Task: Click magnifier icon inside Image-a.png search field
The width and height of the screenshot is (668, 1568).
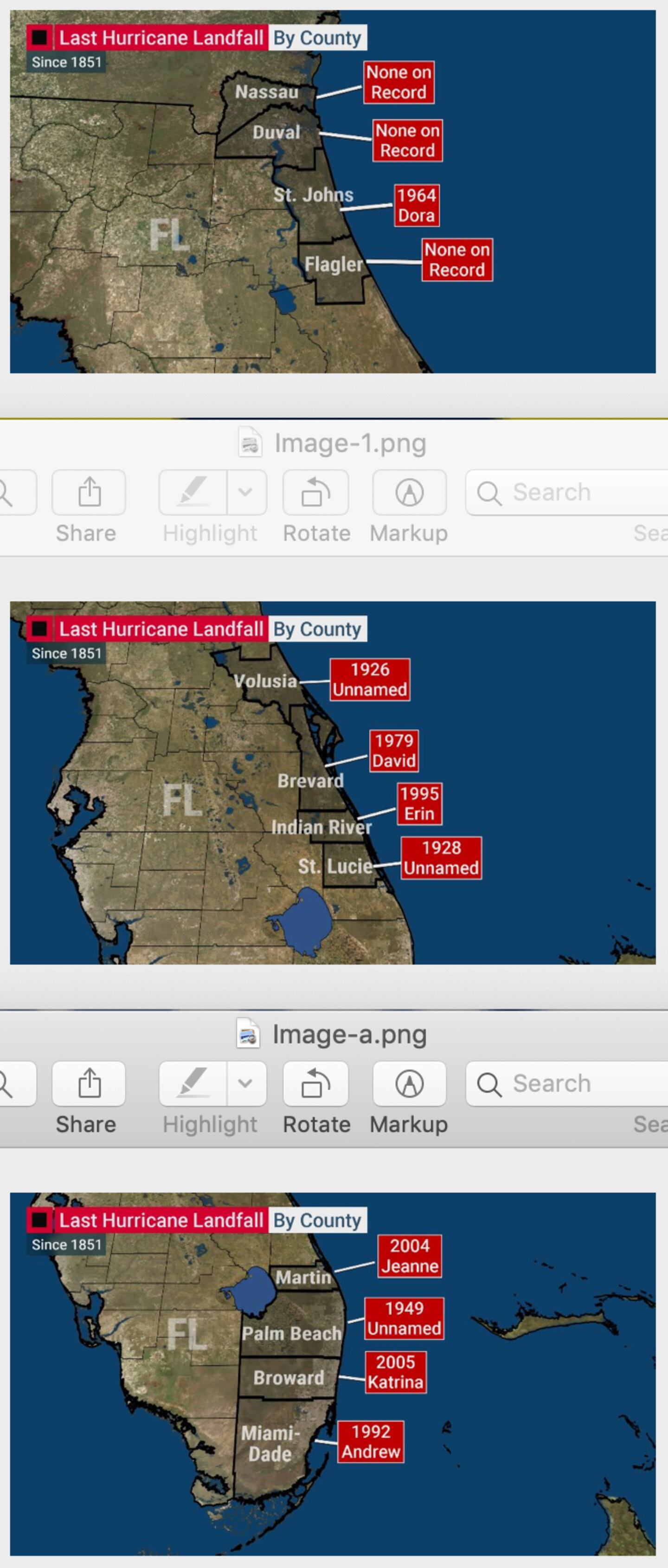Action: [x=489, y=1084]
